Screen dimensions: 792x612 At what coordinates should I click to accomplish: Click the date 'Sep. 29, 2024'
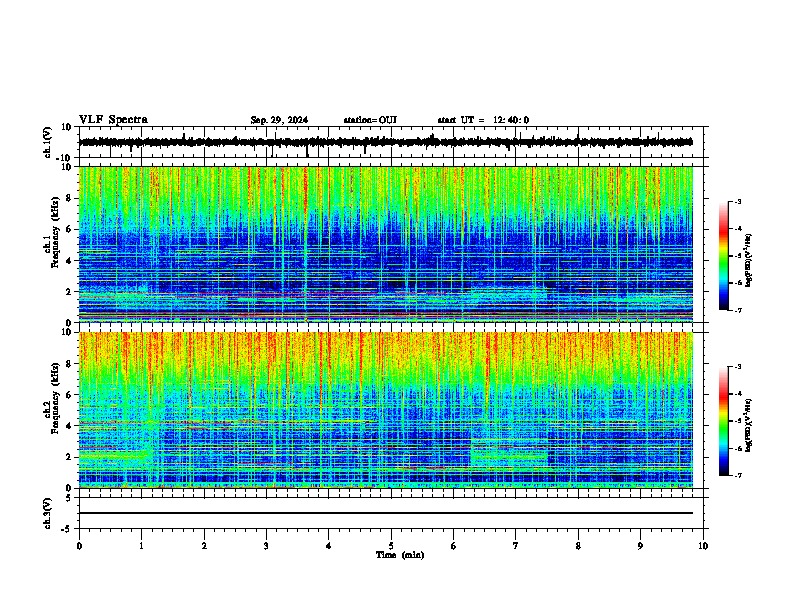coord(279,120)
